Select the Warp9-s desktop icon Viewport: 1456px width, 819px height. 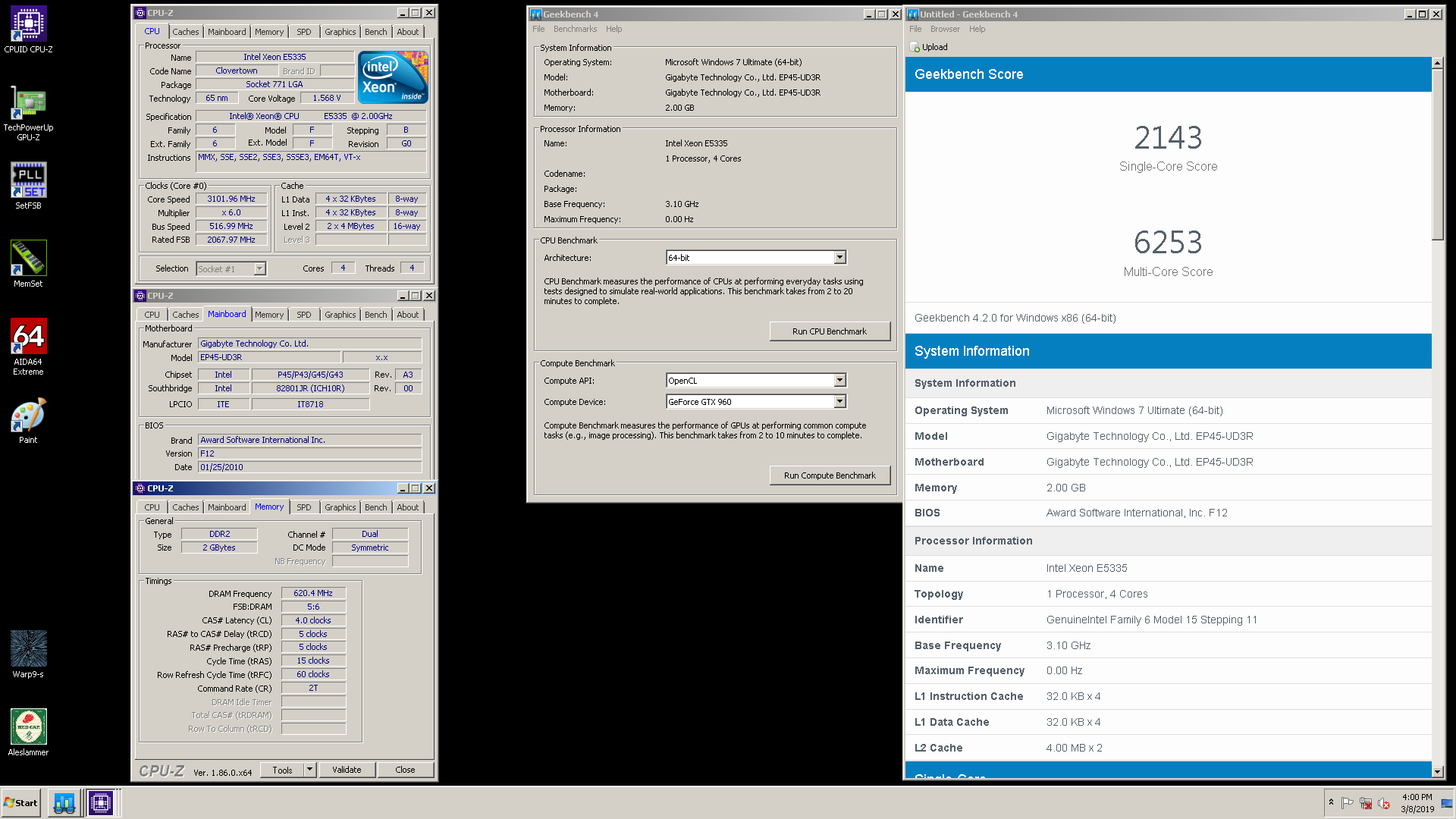28,654
